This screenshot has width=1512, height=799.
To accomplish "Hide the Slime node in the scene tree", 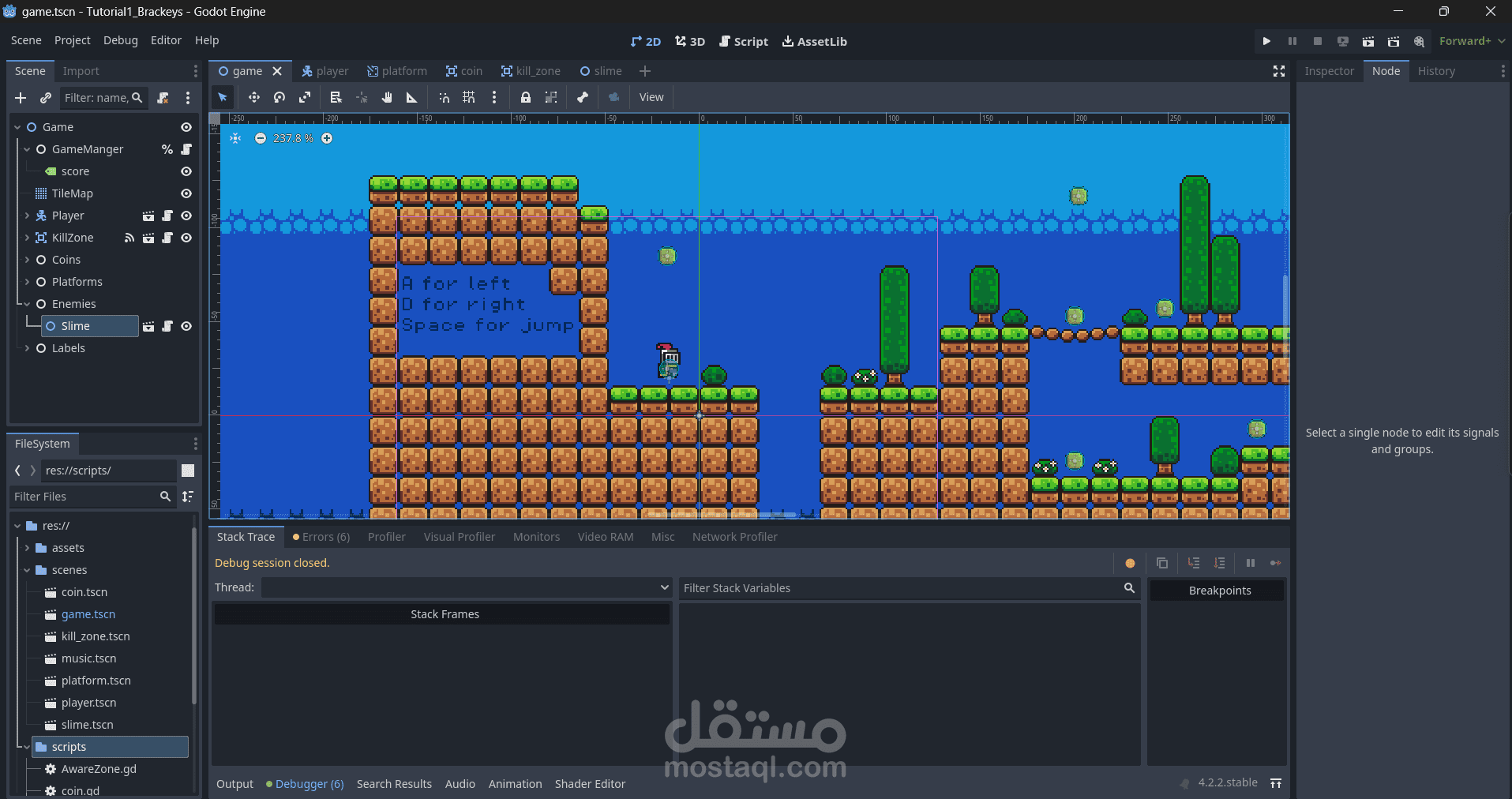I will point(186,326).
